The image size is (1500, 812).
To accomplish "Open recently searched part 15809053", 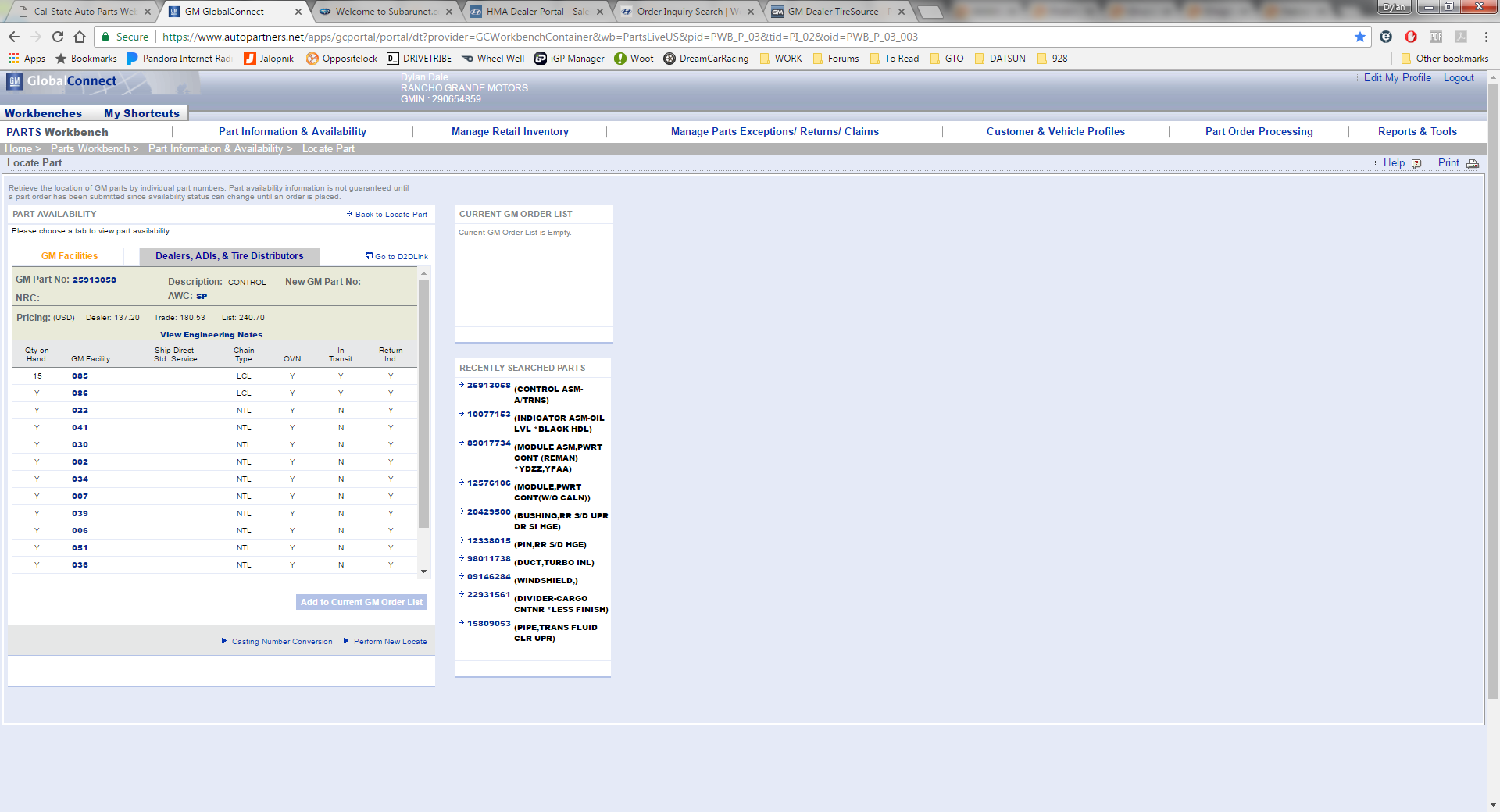I will tap(488, 624).
